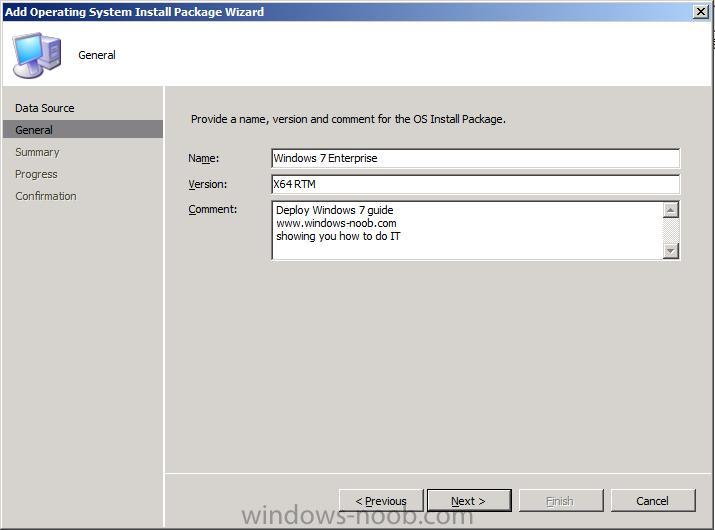The height and width of the screenshot is (530, 715).
Task: Select the General step in sidebar
Action: tap(83, 130)
